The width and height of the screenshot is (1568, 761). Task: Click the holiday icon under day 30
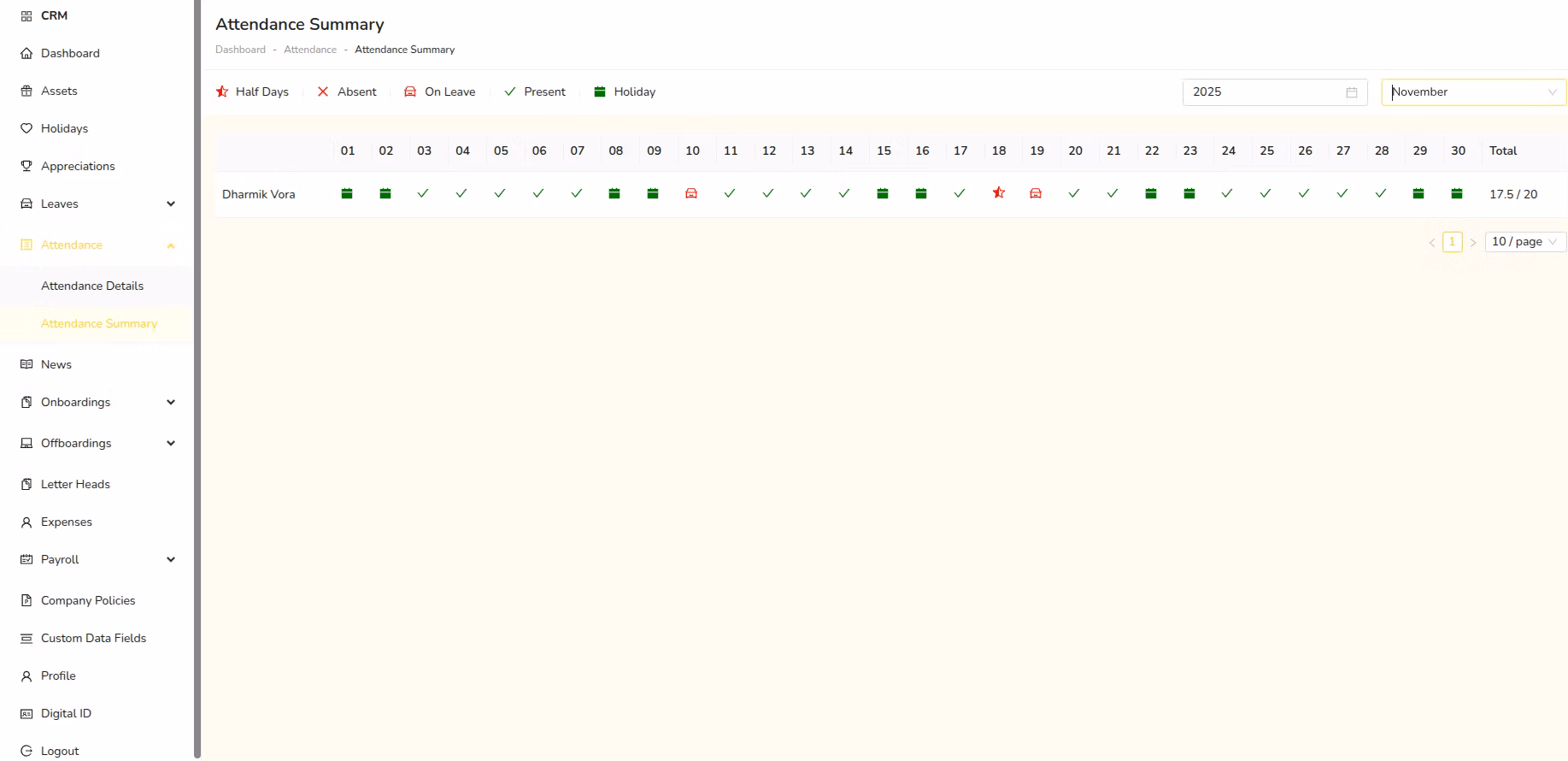(x=1457, y=194)
